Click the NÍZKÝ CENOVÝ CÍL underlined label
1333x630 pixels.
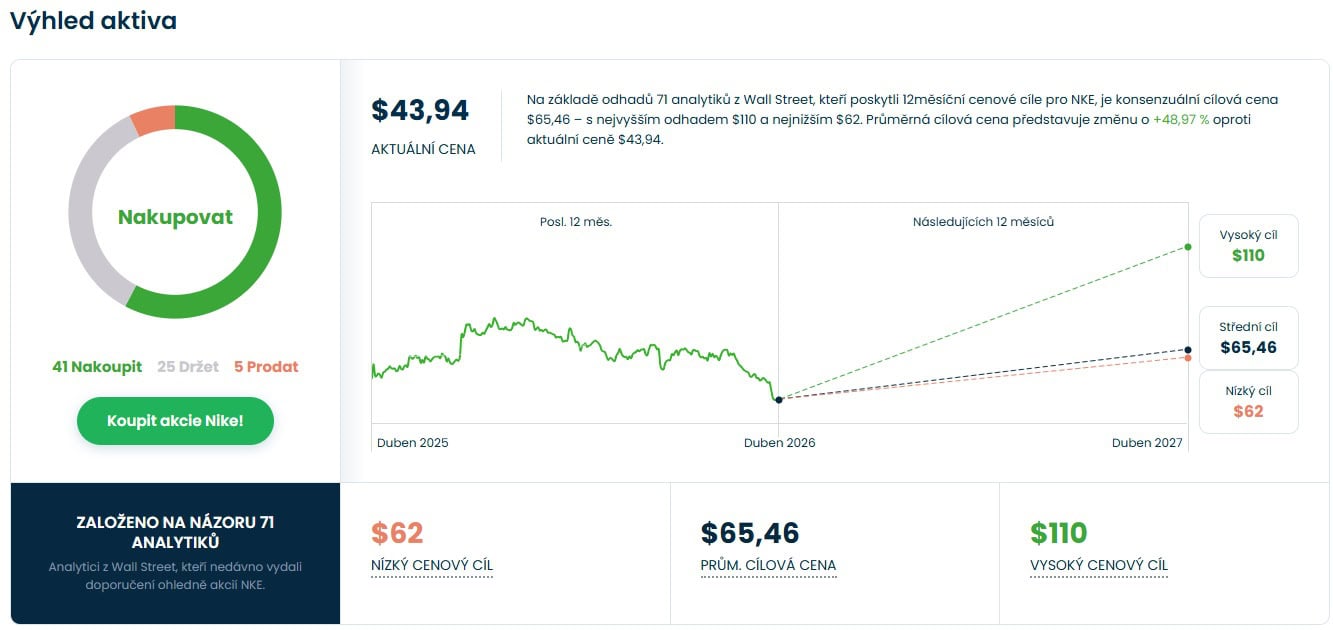(432, 566)
